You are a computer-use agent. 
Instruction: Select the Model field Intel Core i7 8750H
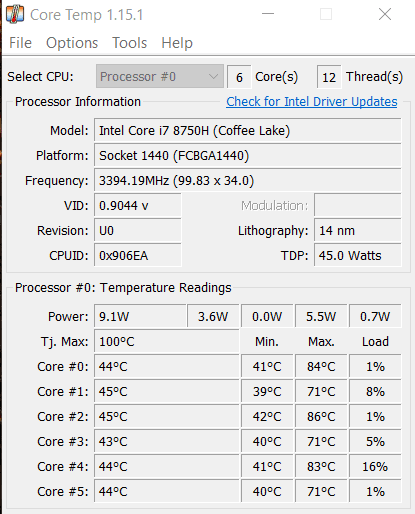tap(248, 131)
